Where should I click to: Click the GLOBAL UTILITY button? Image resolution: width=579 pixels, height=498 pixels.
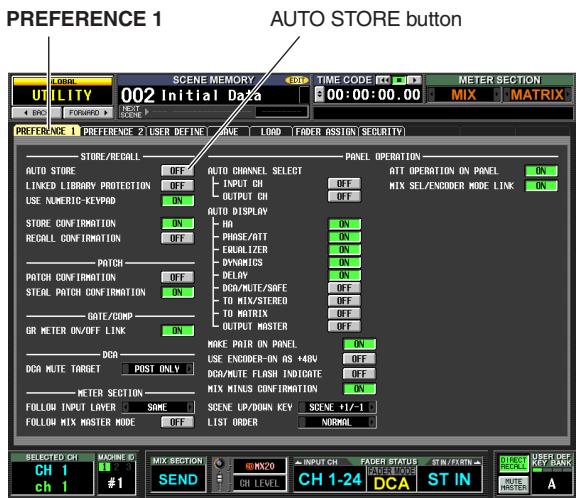(x=62, y=91)
